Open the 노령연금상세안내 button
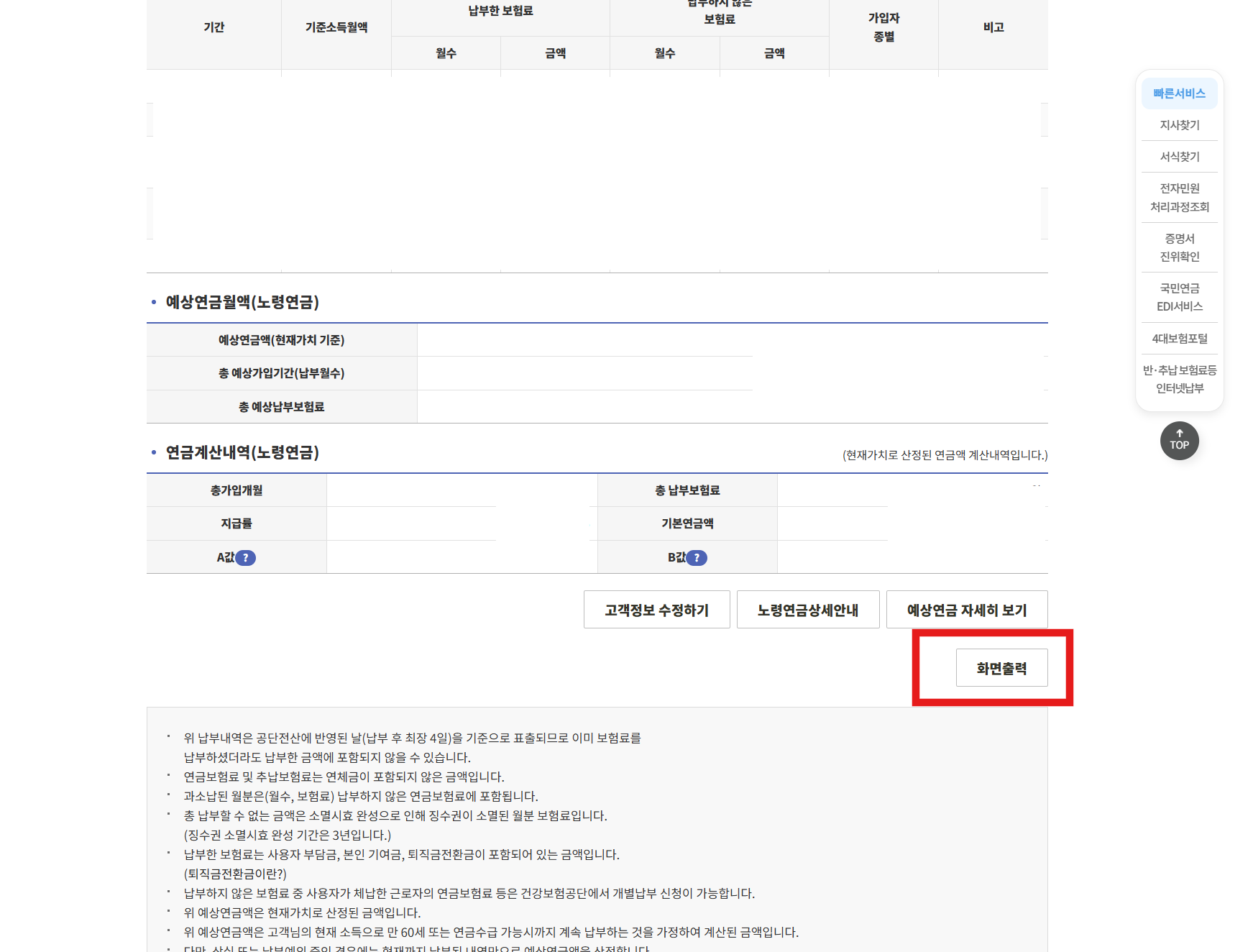This screenshot has height=952, width=1253. point(808,609)
